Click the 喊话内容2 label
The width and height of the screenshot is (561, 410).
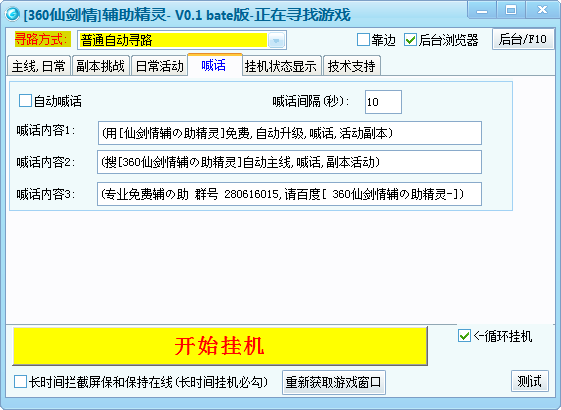click(46, 162)
